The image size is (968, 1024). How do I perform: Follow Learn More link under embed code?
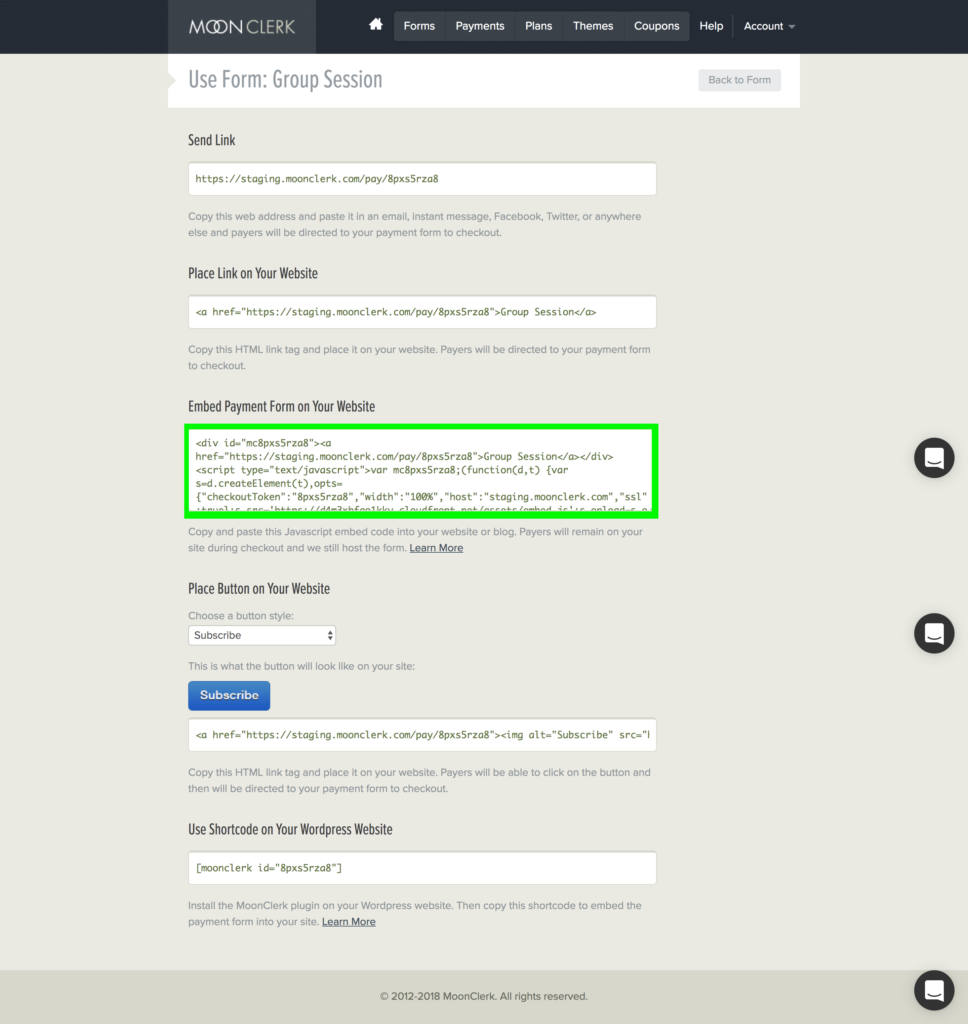(436, 548)
